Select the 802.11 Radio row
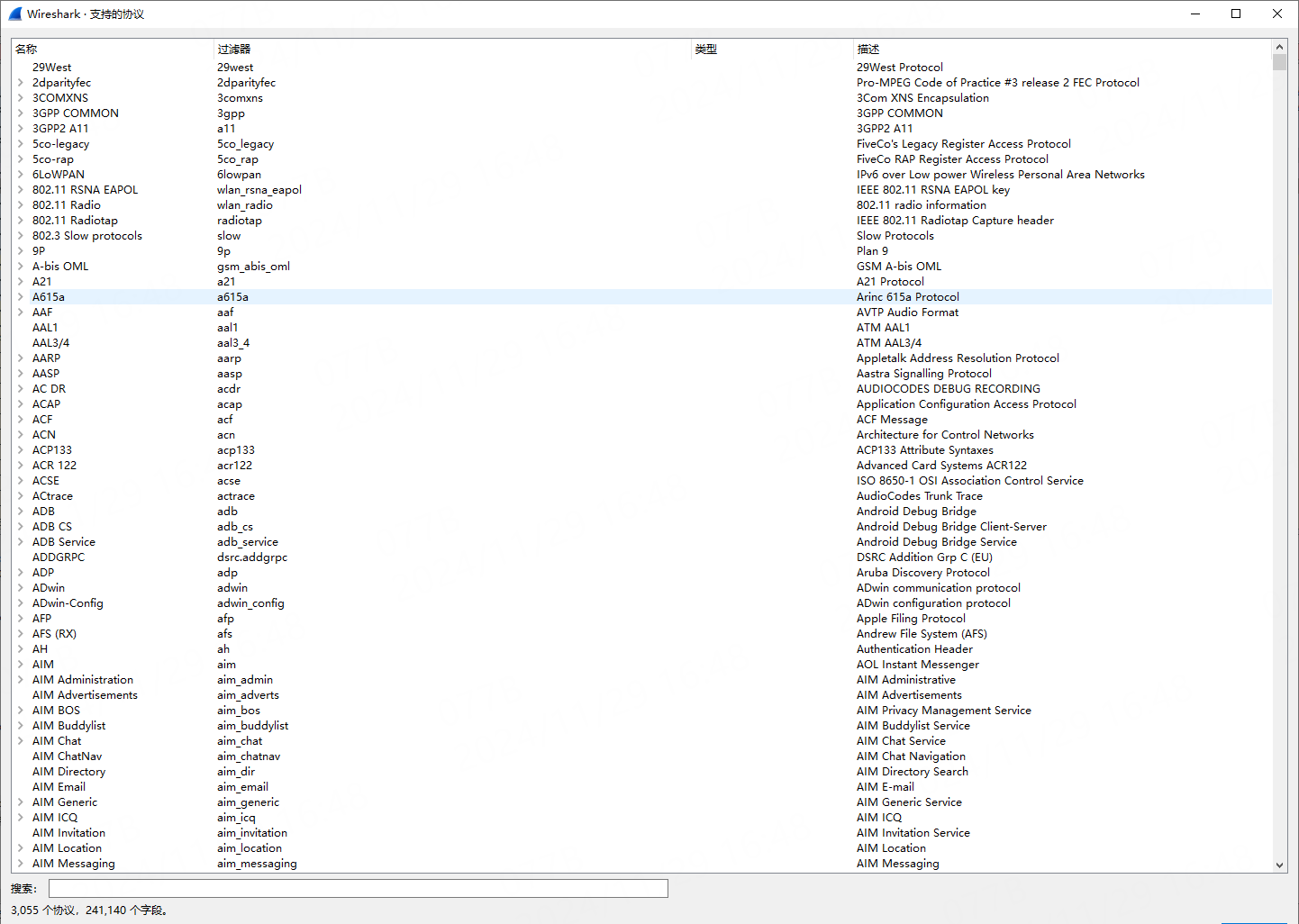 click(641, 205)
